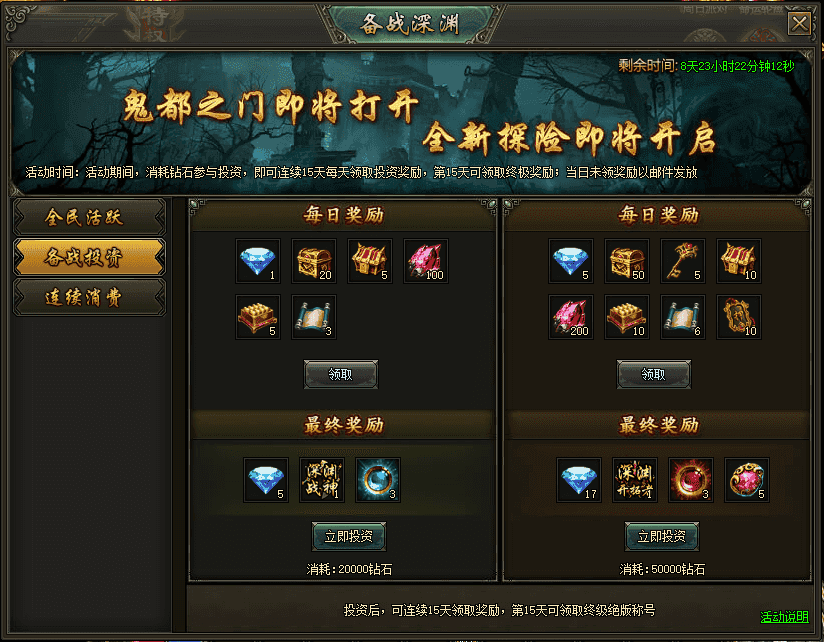The height and width of the screenshot is (642, 824).
Task: Invest 50000 diamonds with 立即投资 button
Action: [662, 536]
